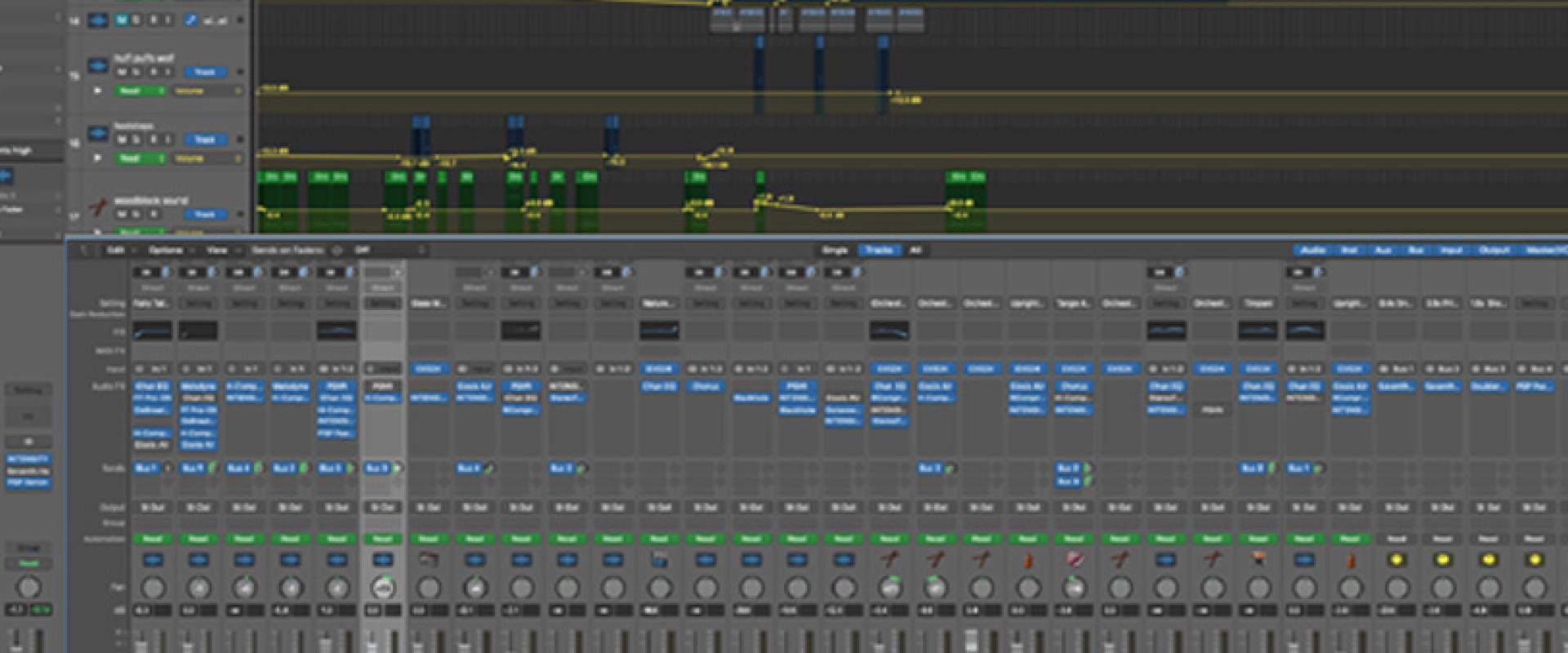Open Volume parameter dropdown on footsteps track
This screenshot has height=653, width=1568.
pos(207,158)
